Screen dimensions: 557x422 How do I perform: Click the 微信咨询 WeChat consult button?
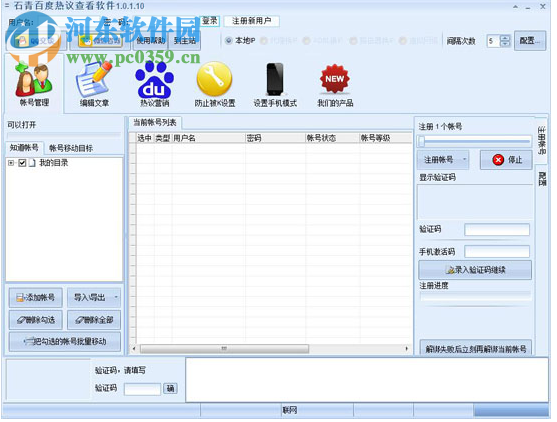click(100, 41)
